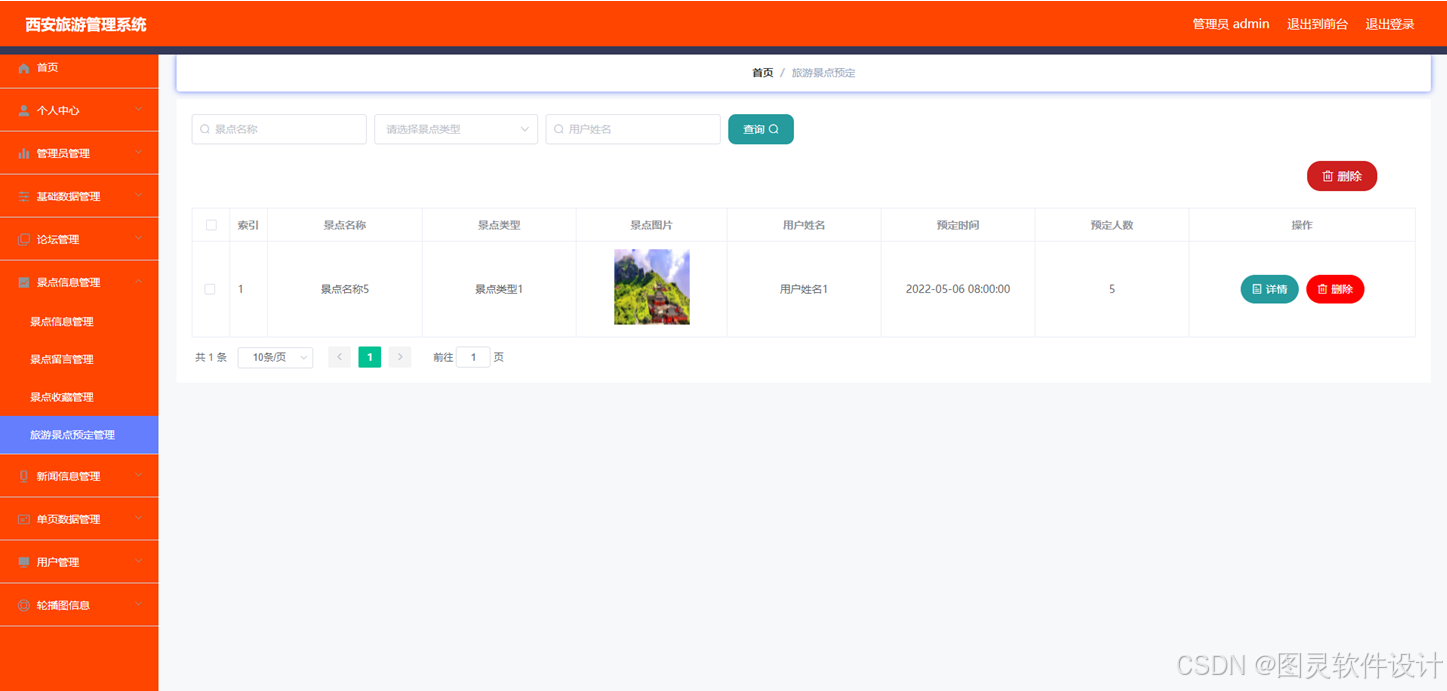The height and width of the screenshot is (691, 1447).
Task: Click the 详情 button for 景点名称5
Action: (1269, 289)
